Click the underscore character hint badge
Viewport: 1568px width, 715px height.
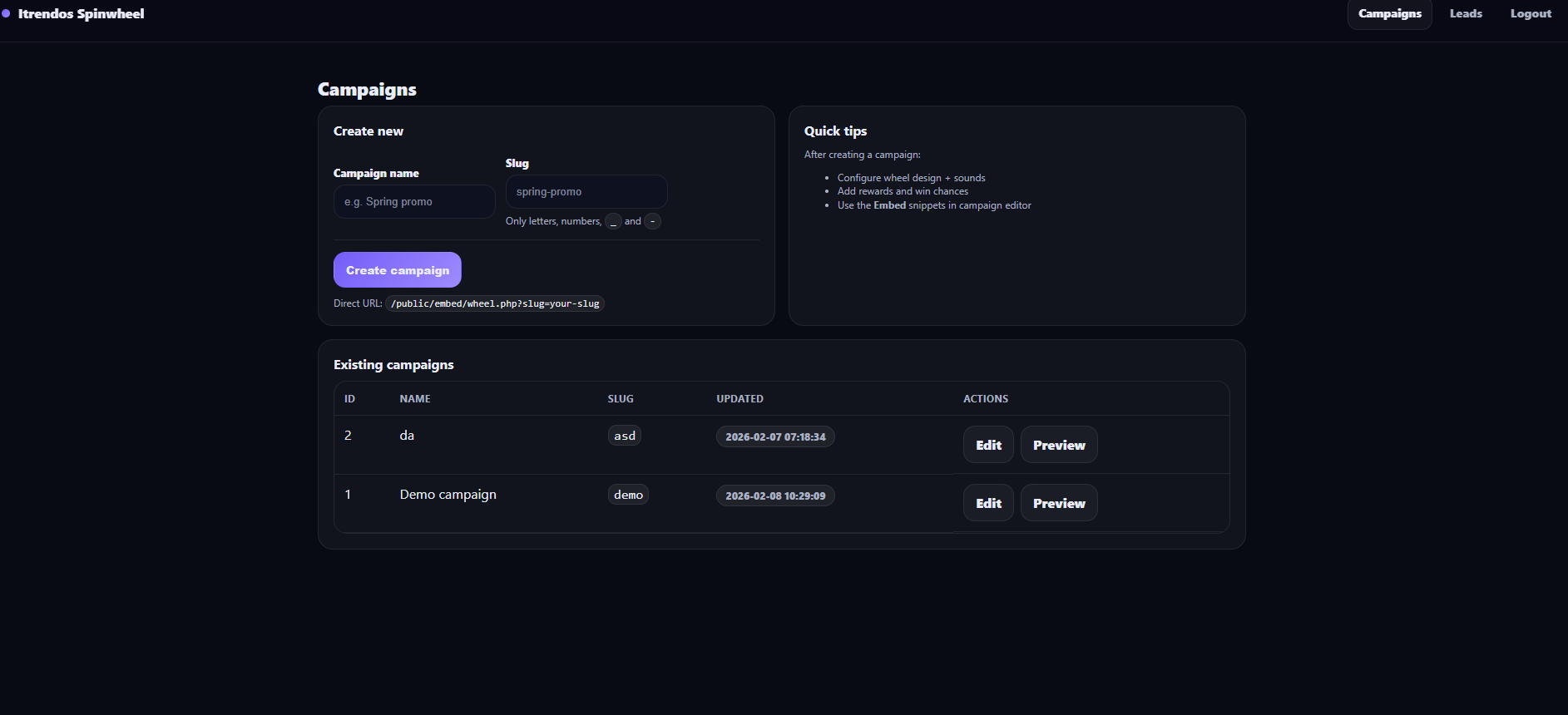point(613,222)
